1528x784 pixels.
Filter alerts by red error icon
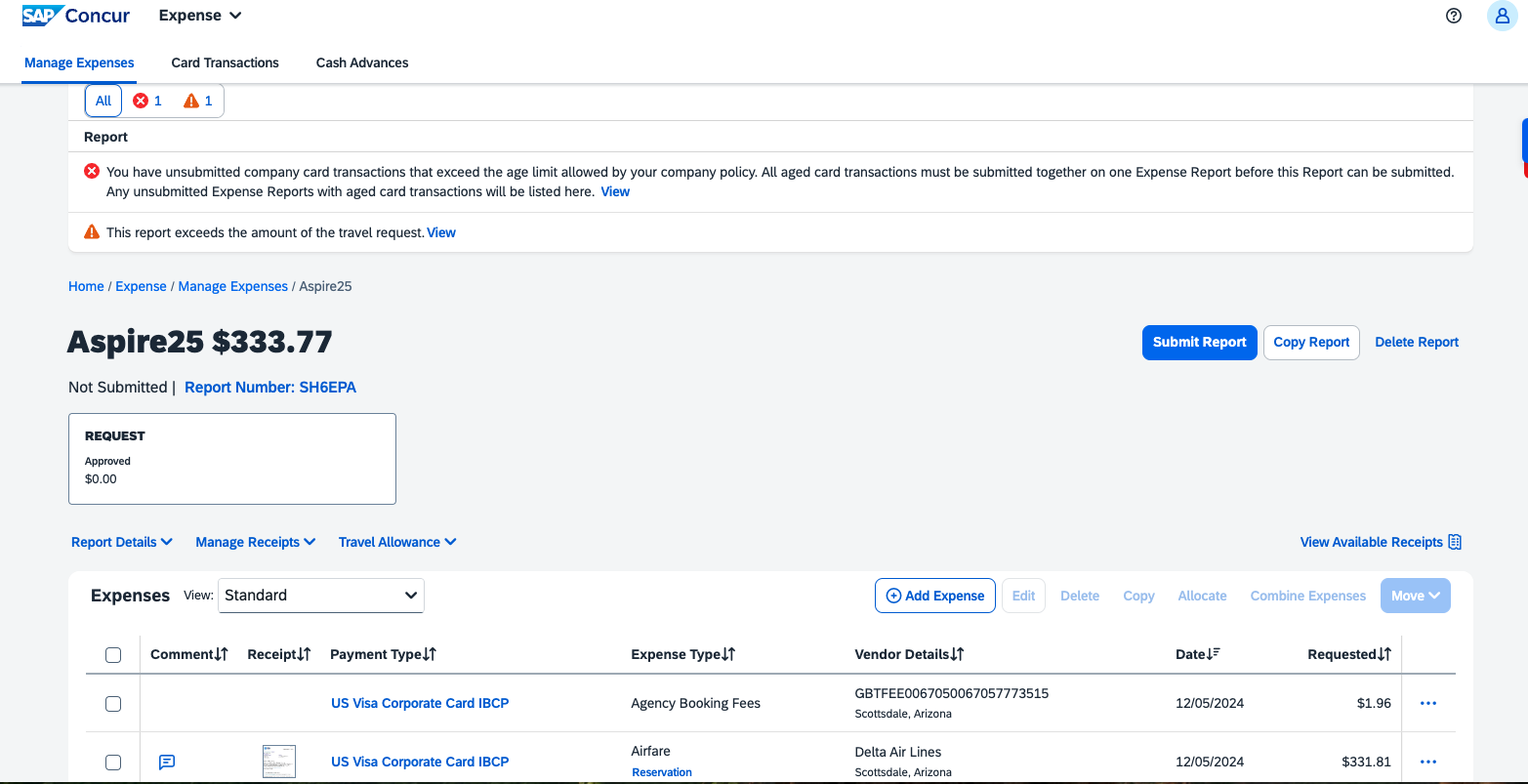point(147,101)
